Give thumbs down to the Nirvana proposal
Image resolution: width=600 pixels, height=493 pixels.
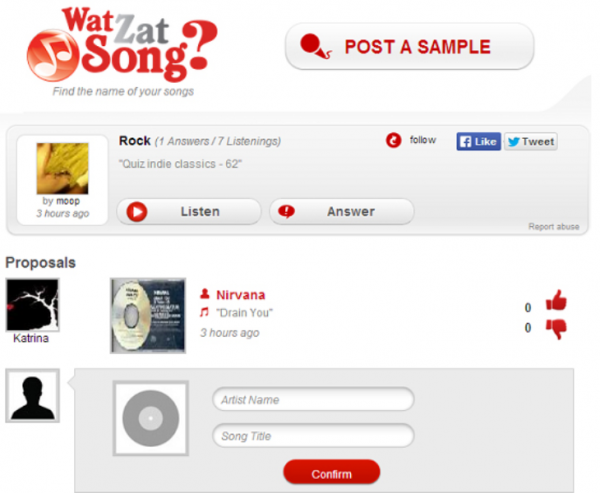(x=556, y=328)
